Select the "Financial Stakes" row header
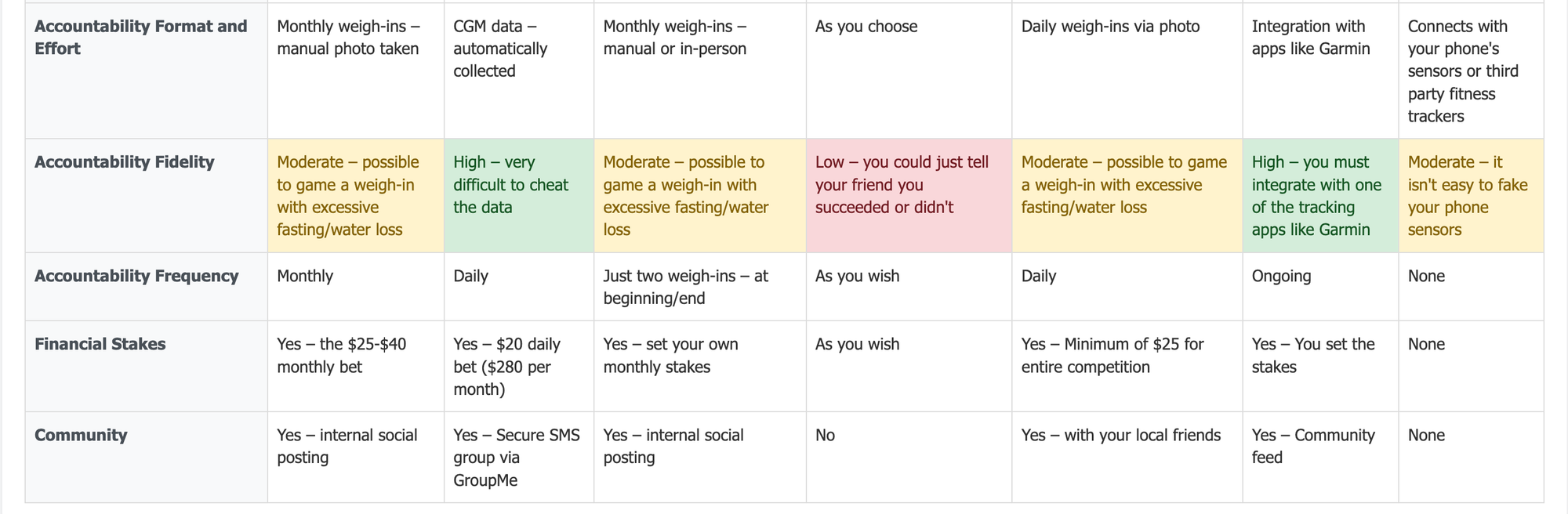This screenshot has height=514, width=1568. click(100, 344)
